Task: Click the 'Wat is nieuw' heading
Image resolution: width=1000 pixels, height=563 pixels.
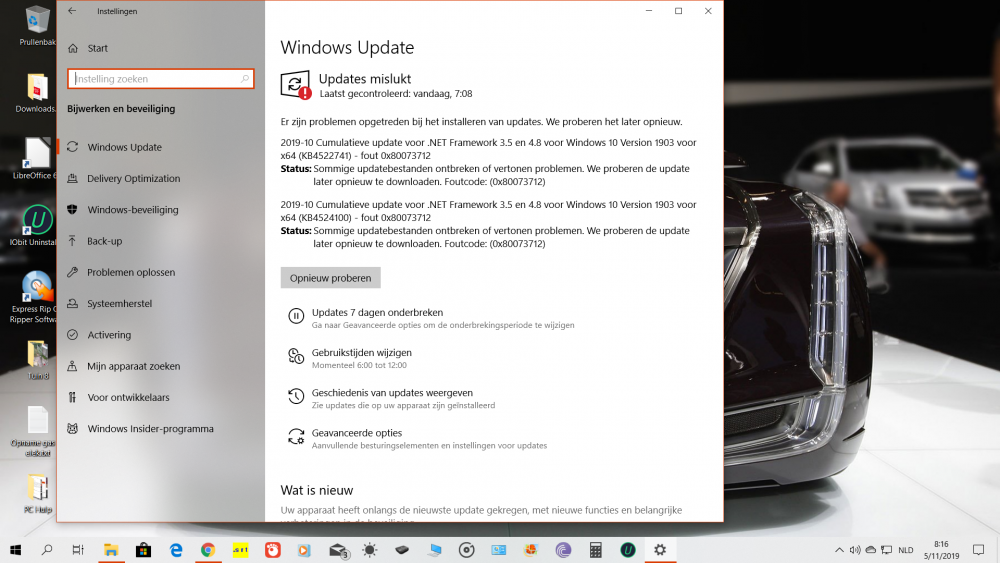Action: coord(316,490)
